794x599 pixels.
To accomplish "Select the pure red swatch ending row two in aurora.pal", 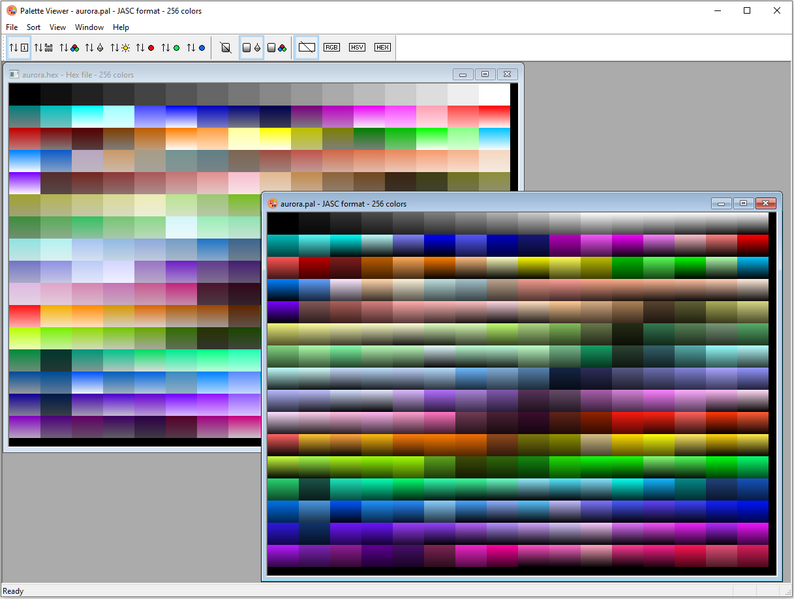I will click(x=752, y=245).
